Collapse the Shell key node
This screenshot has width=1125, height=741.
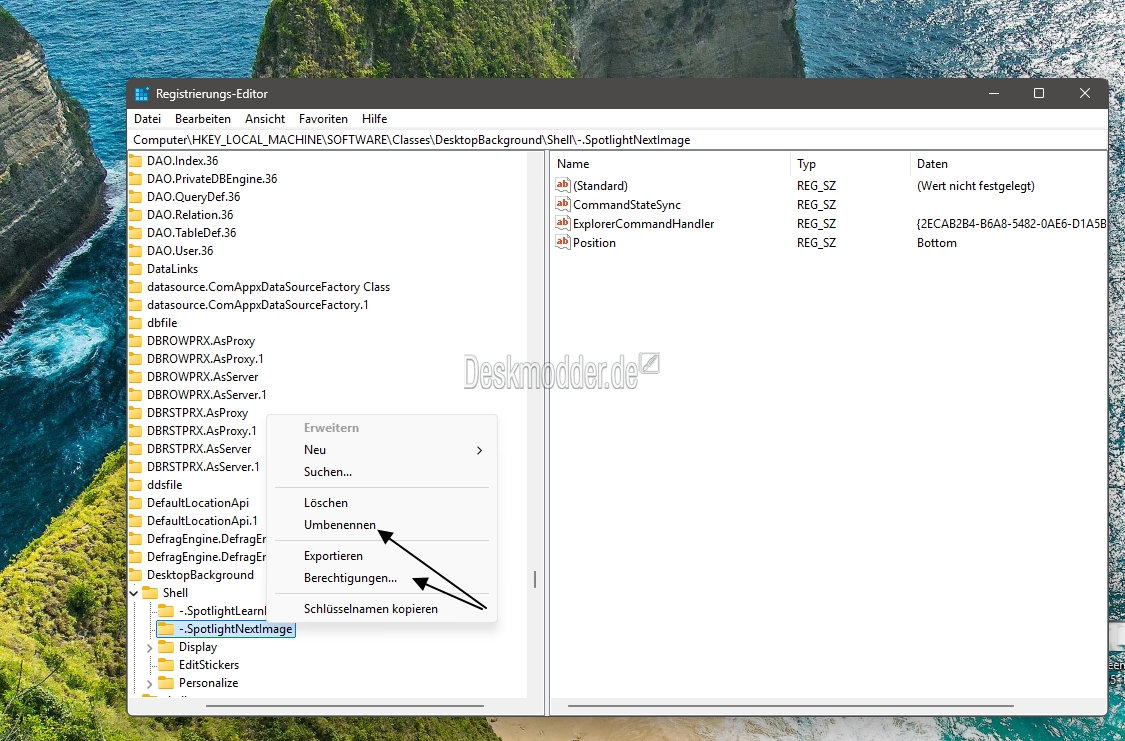(x=134, y=593)
